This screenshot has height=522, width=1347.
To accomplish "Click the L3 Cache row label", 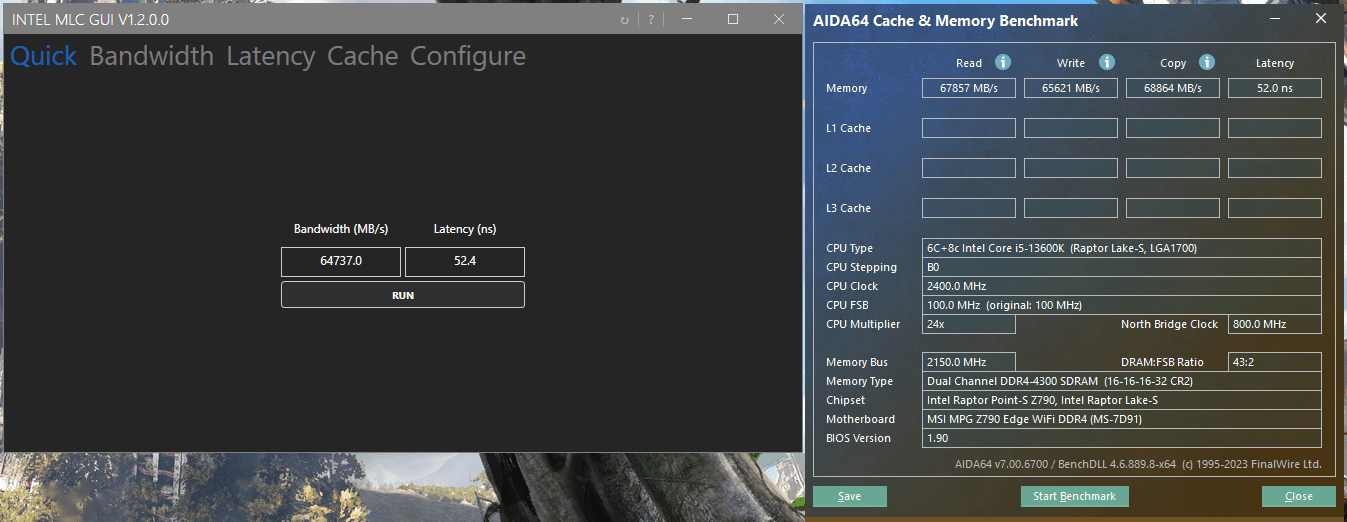I will pyautogui.click(x=848, y=208).
